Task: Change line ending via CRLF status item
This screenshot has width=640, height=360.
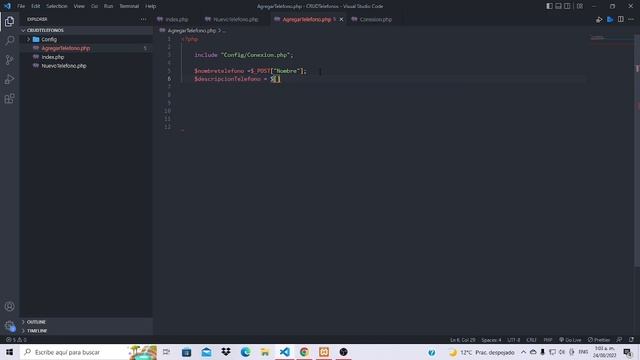Action: 531,340
